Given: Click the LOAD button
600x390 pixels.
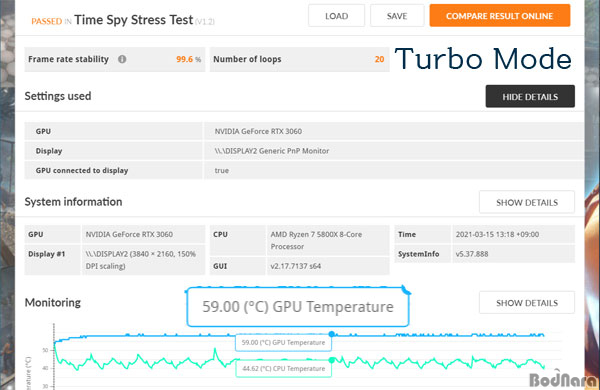Looking at the screenshot, I should (x=336, y=16).
